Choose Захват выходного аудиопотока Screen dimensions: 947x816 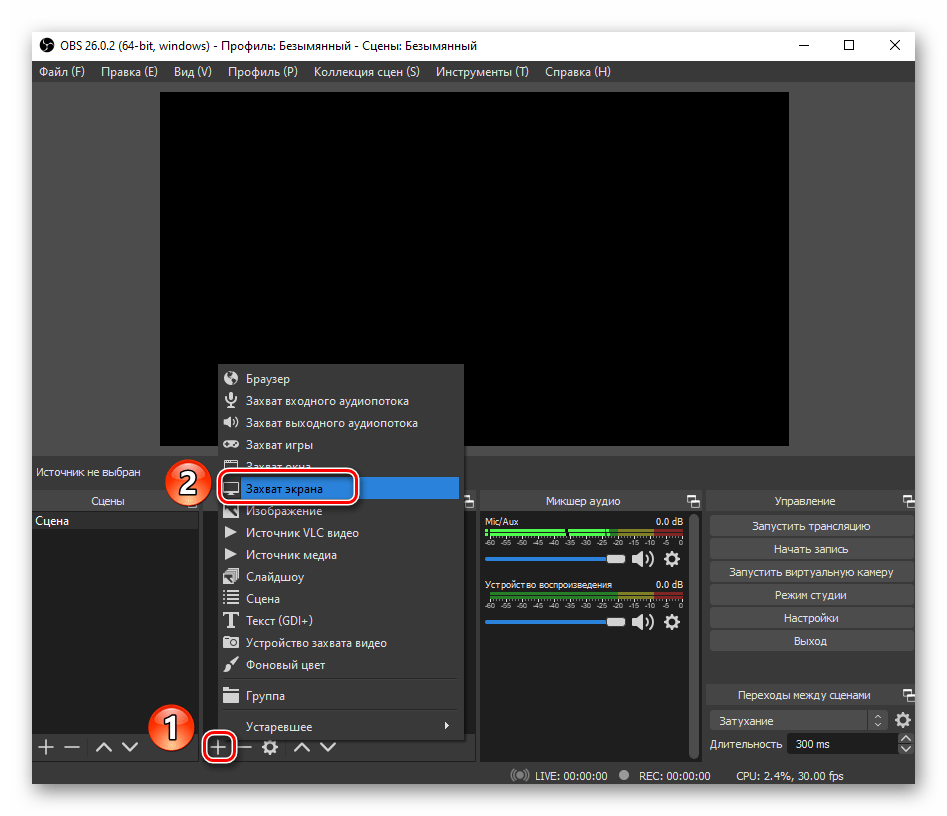coord(341,423)
